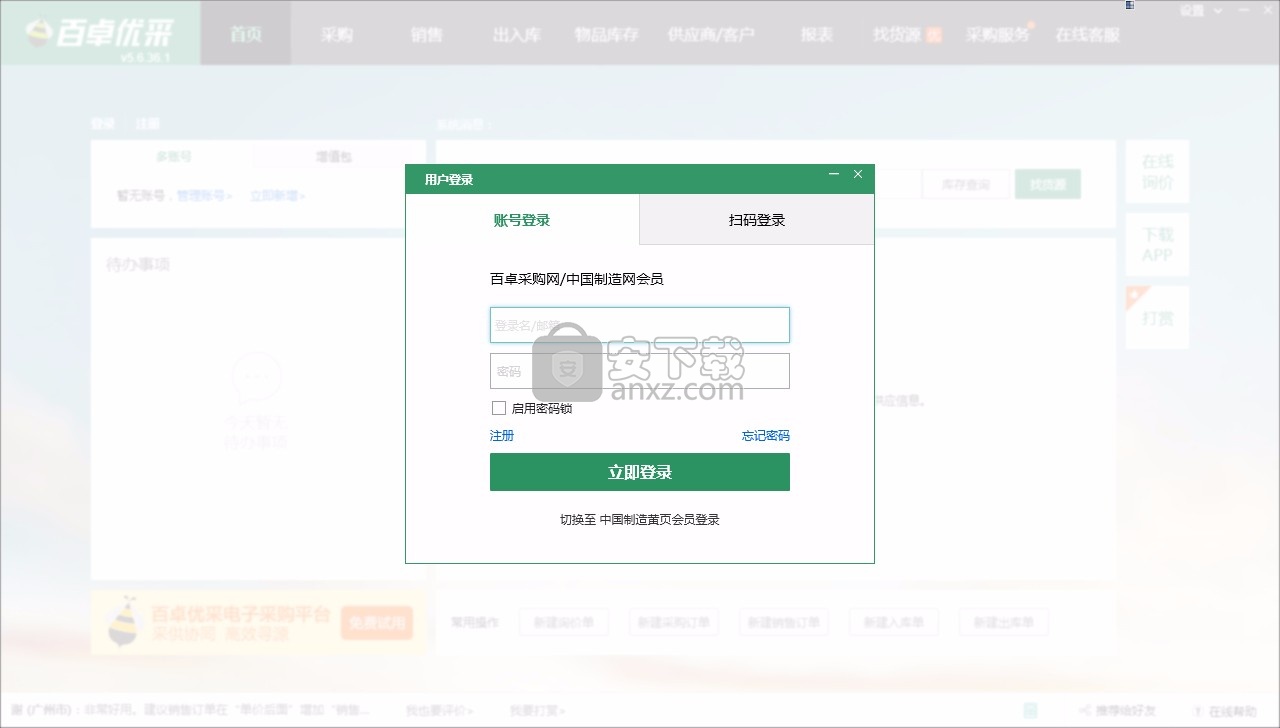
Task: Open the 设置 settings dropdown
Action: tap(1200, 11)
